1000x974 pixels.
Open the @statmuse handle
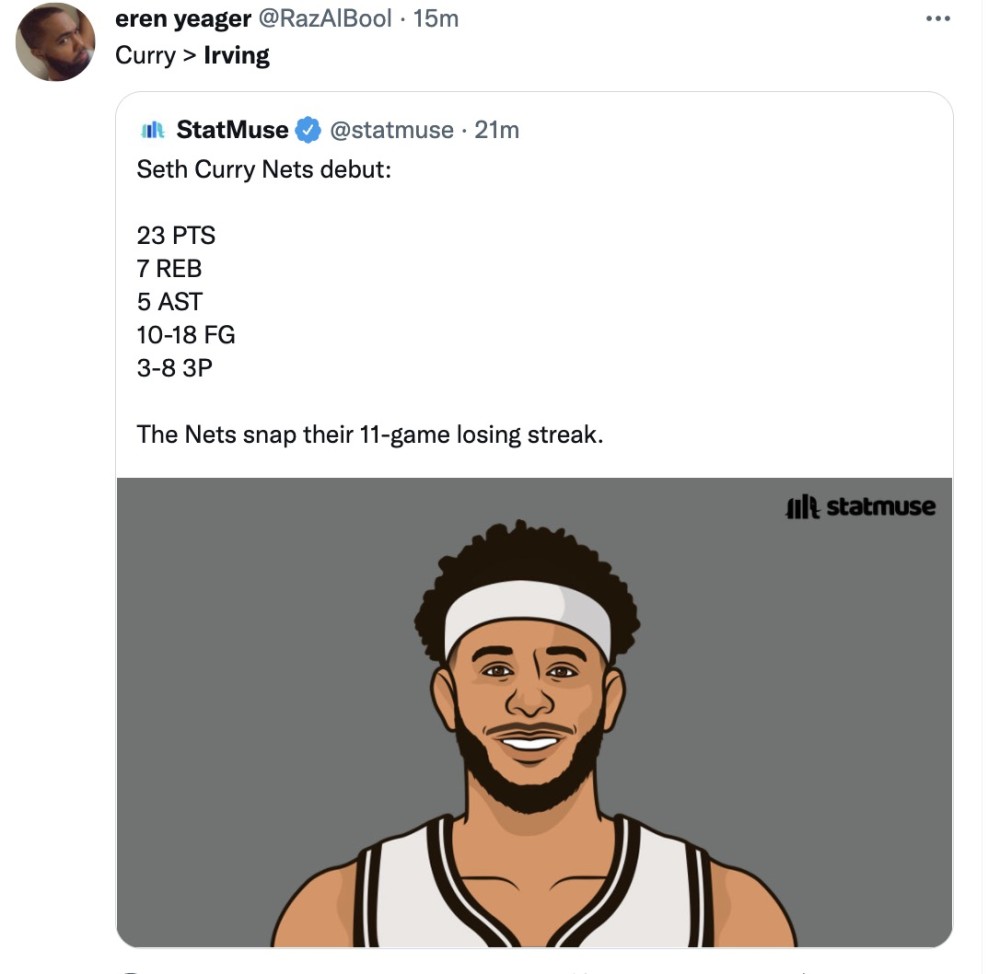[x=391, y=130]
